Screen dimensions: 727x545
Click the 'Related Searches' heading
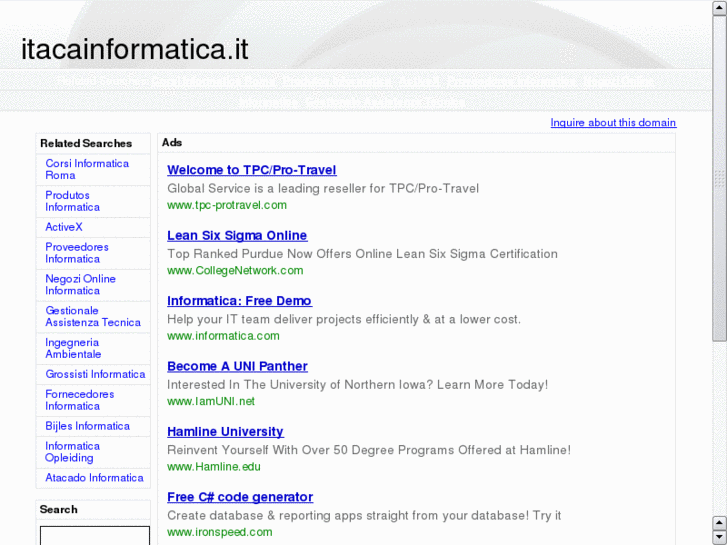(x=86, y=143)
